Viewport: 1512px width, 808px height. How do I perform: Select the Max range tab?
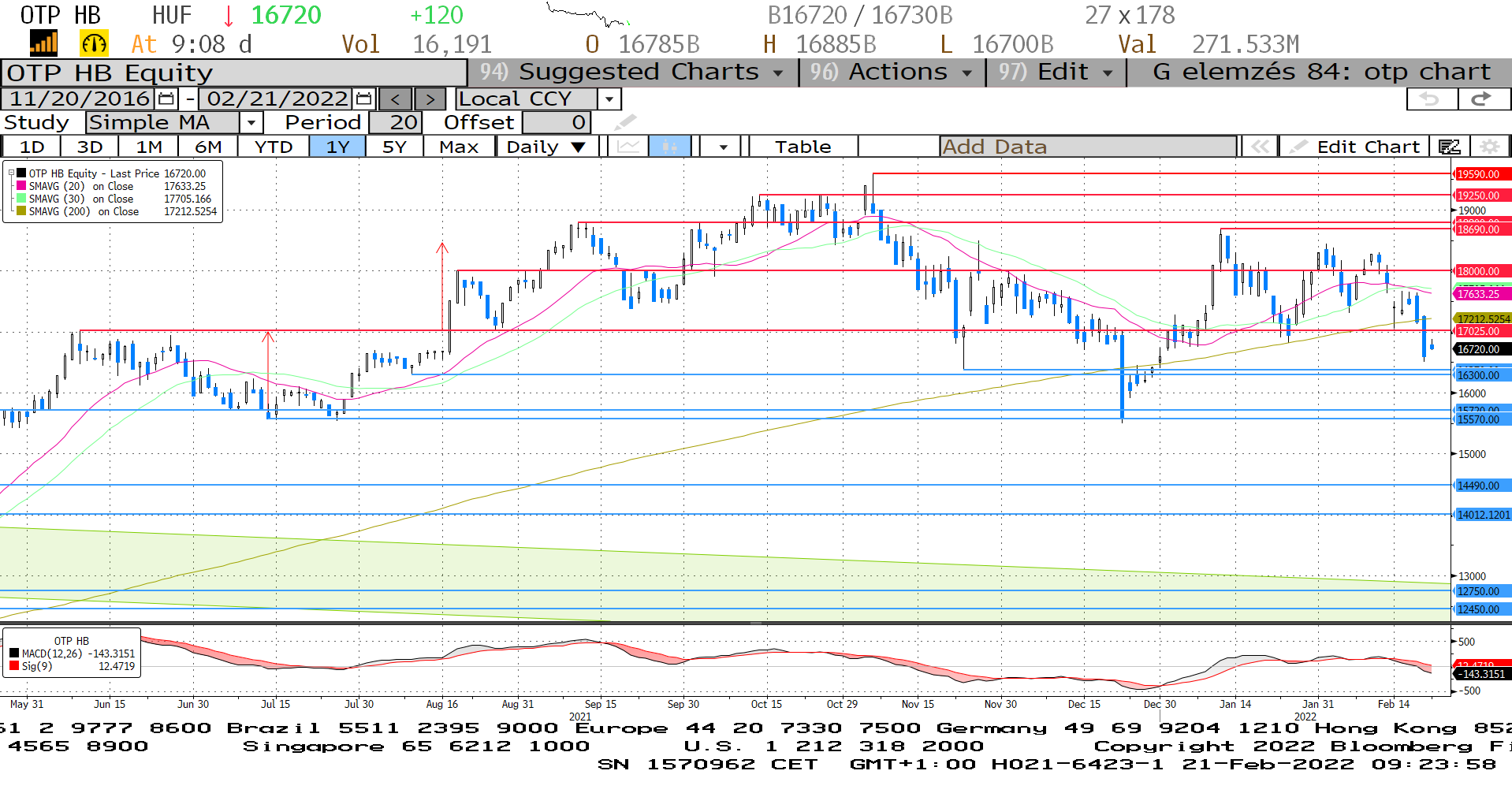point(459,147)
